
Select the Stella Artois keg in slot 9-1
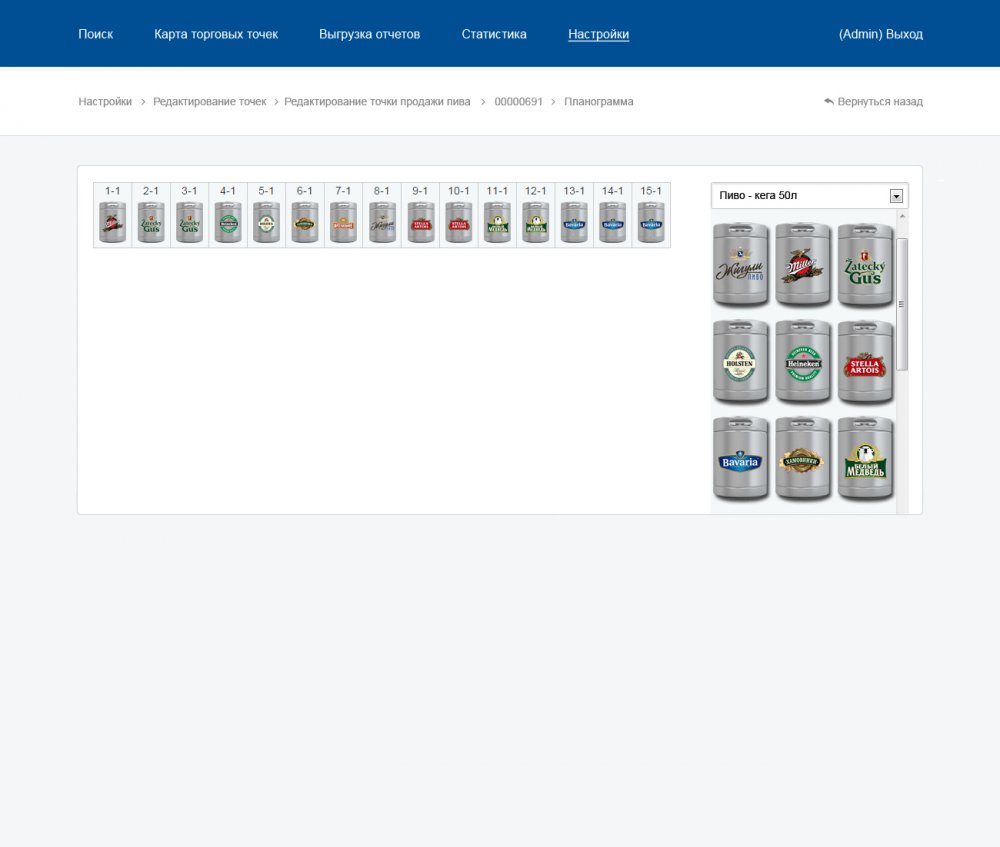[420, 222]
